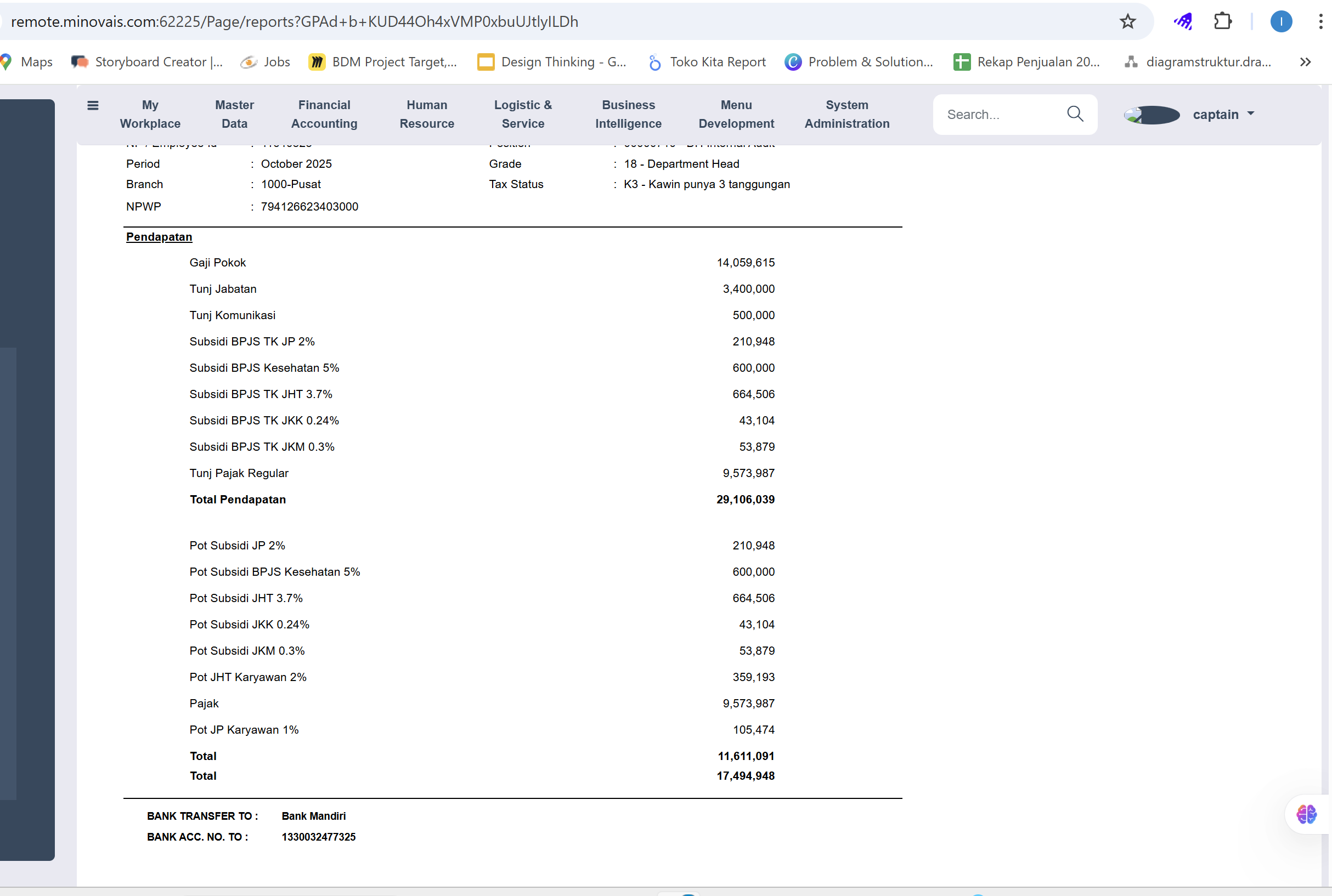
Task: Open the browser extensions puzzle icon
Action: [1222, 22]
